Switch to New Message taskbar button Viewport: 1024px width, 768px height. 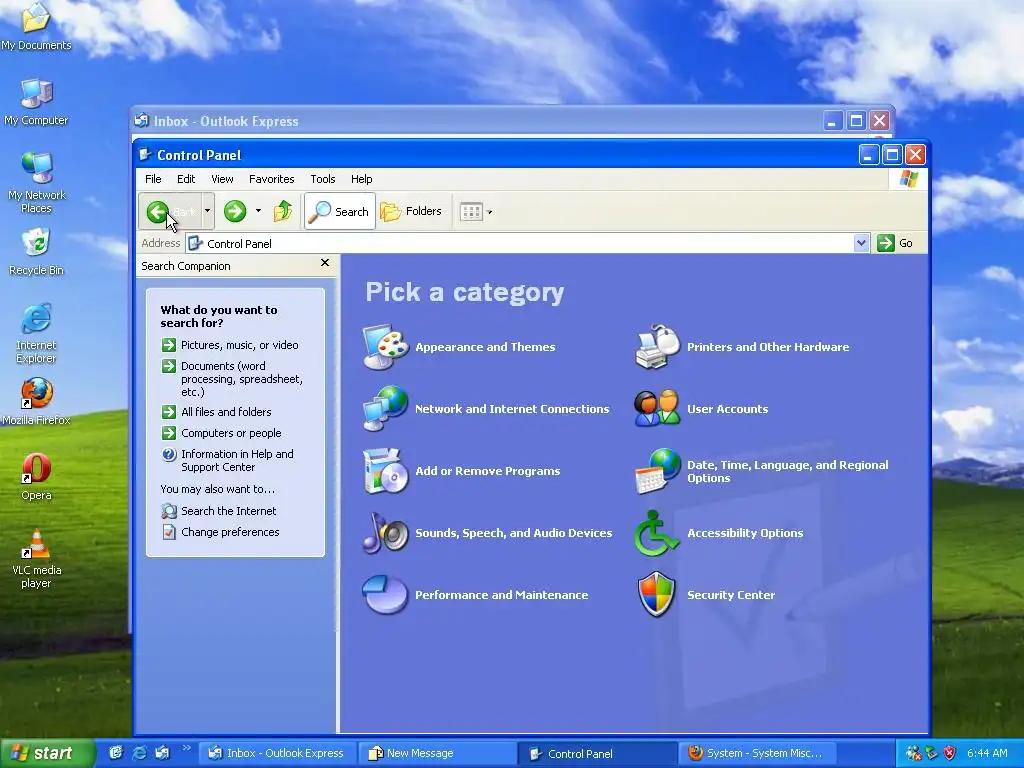point(438,754)
